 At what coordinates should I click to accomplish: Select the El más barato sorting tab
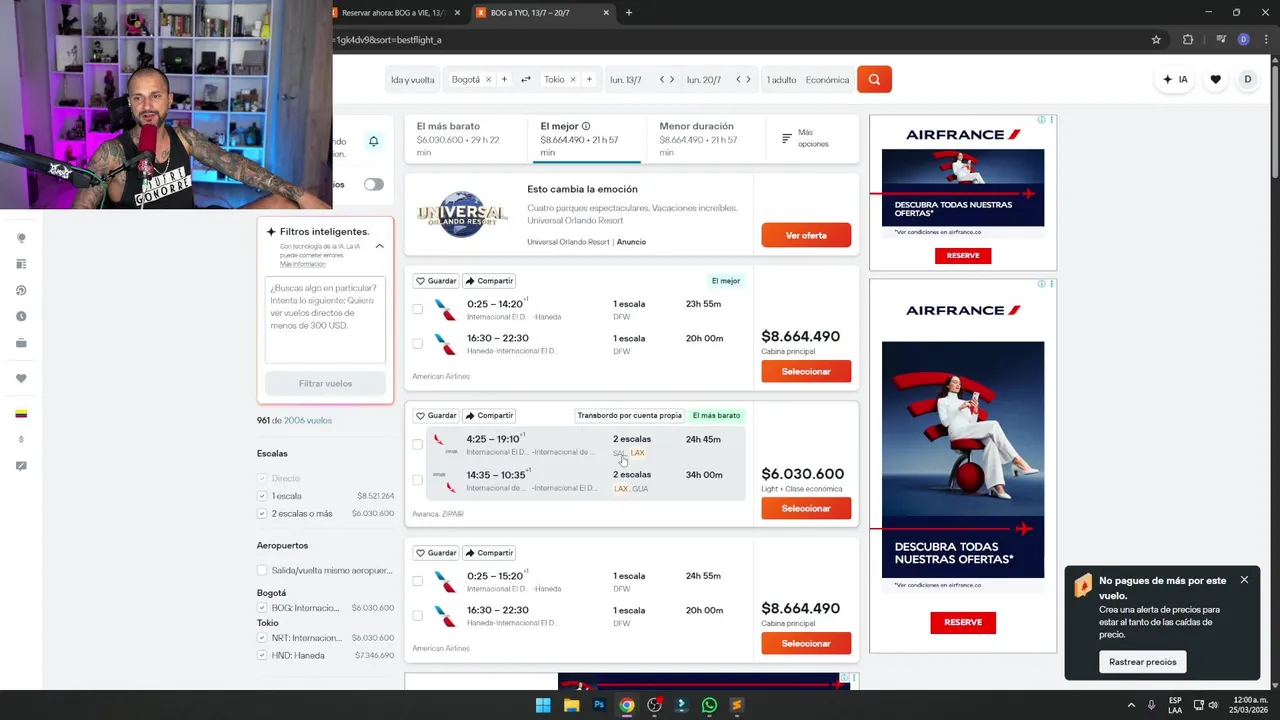coord(466,139)
